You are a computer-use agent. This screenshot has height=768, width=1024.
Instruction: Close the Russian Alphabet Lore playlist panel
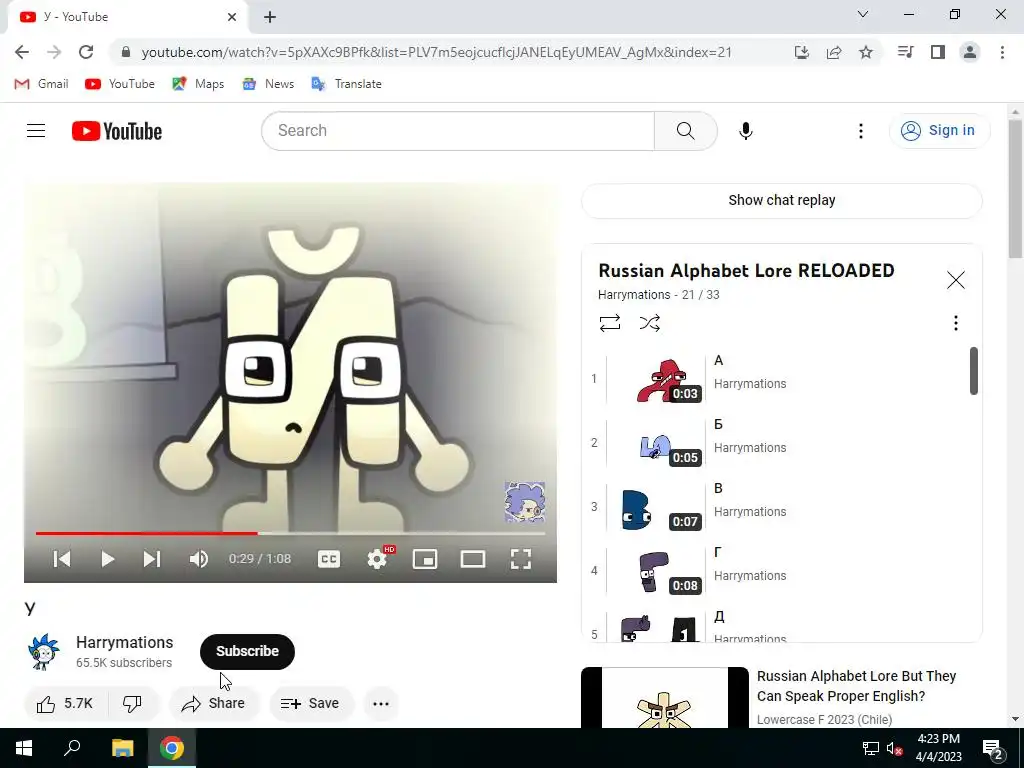[955, 280]
